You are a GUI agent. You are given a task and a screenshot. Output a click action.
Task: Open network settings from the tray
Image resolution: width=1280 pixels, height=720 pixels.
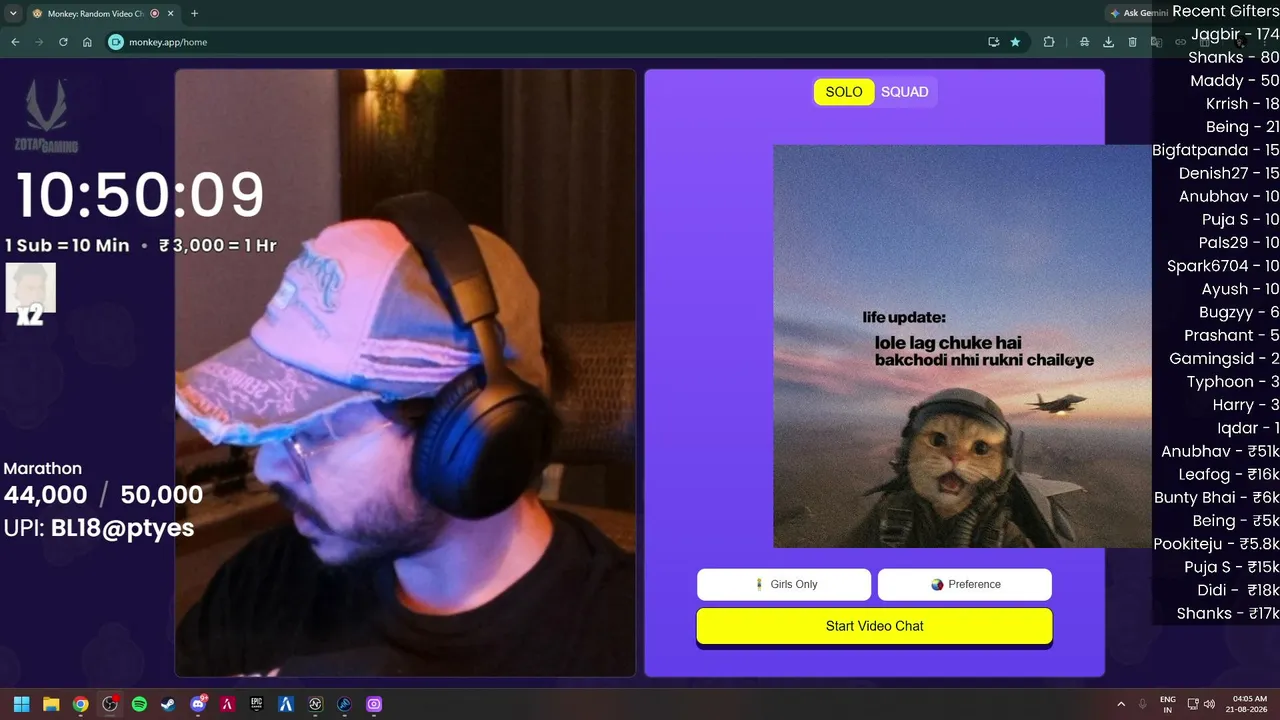click(x=1192, y=704)
